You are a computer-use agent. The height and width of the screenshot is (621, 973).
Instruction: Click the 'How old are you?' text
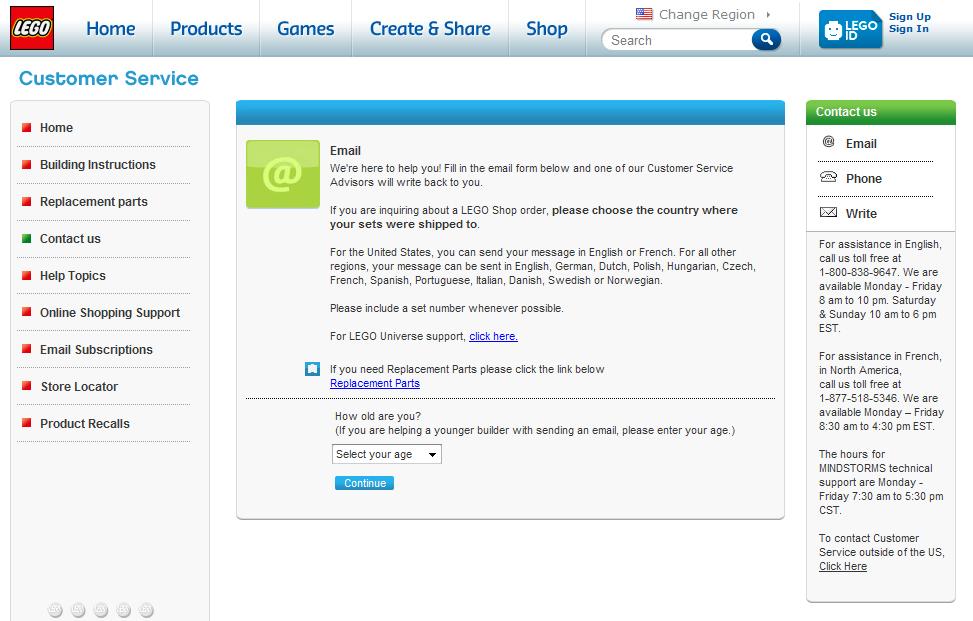378,416
